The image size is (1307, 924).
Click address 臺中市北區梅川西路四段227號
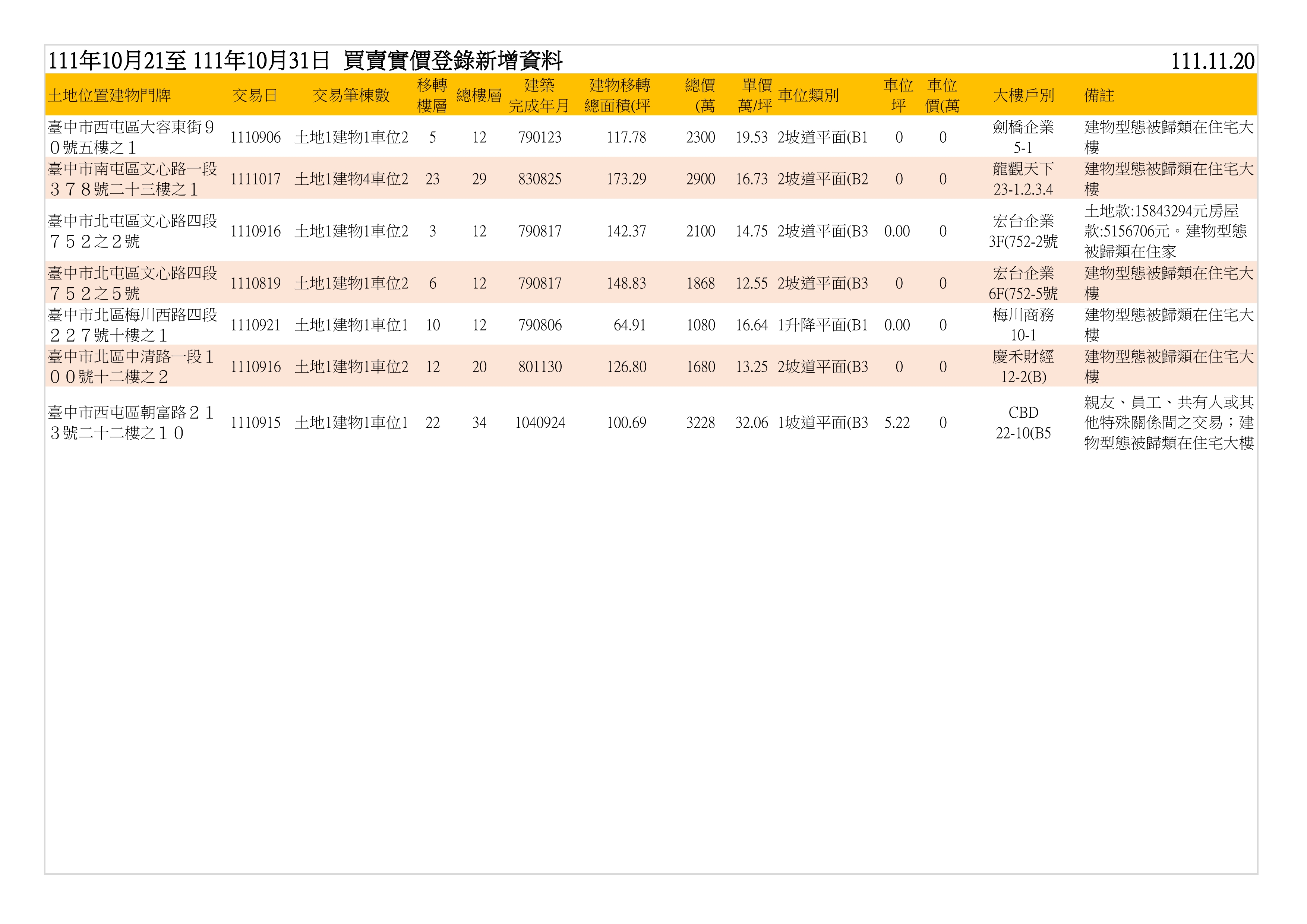[133, 325]
